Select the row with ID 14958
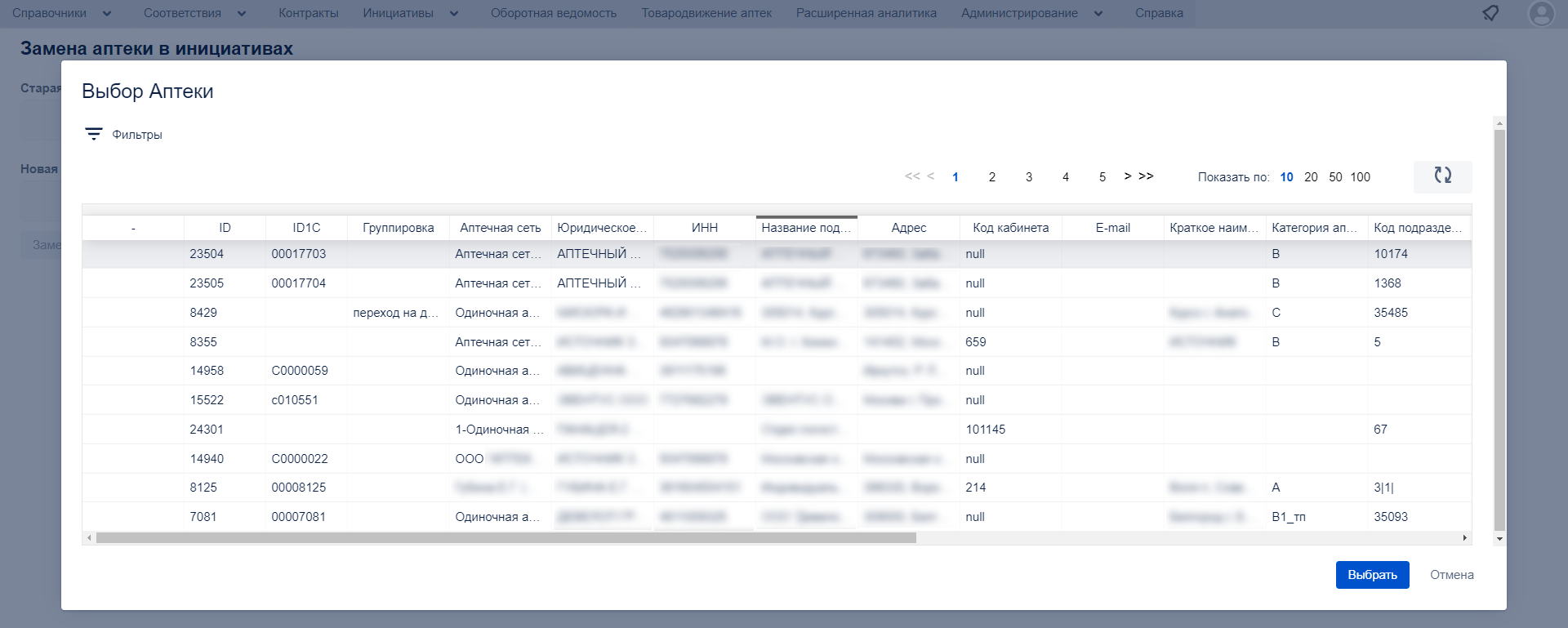 (x=777, y=371)
